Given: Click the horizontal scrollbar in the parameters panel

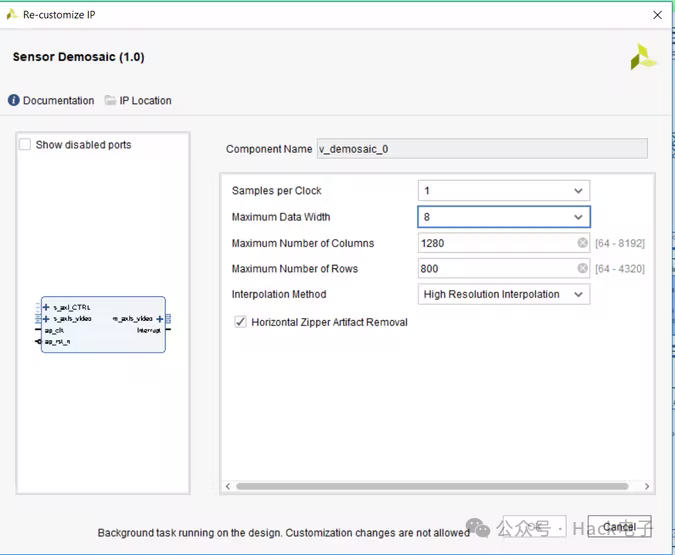Looking at the screenshot, I should (x=432, y=487).
